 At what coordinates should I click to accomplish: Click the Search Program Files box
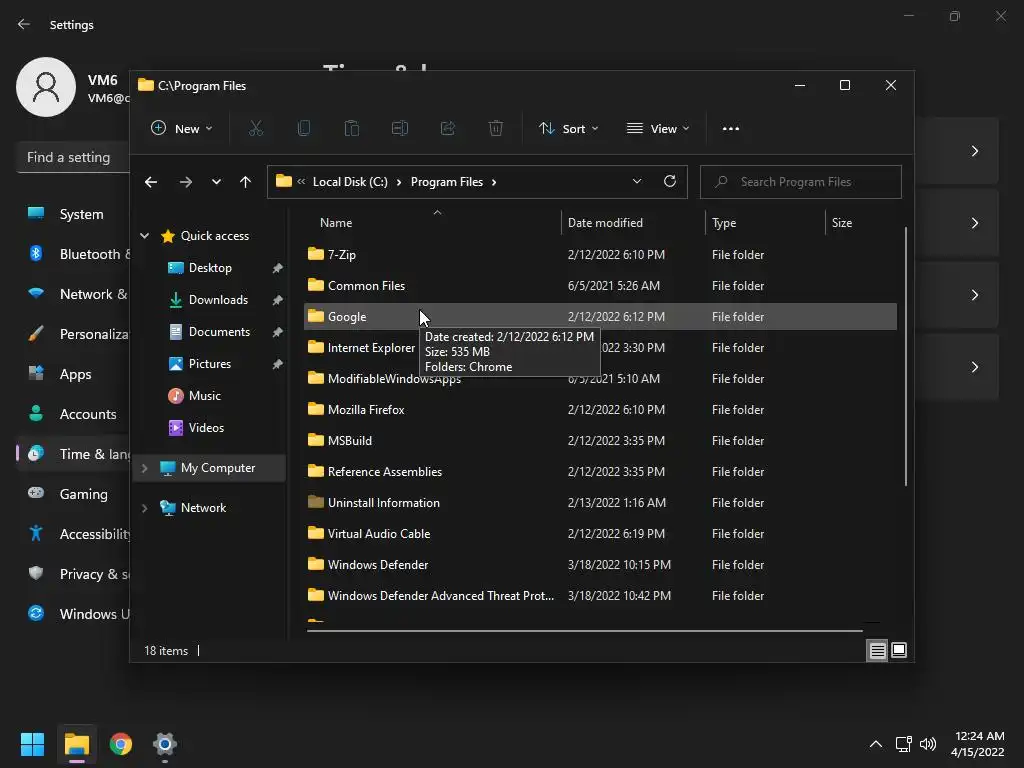(x=801, y=182)
